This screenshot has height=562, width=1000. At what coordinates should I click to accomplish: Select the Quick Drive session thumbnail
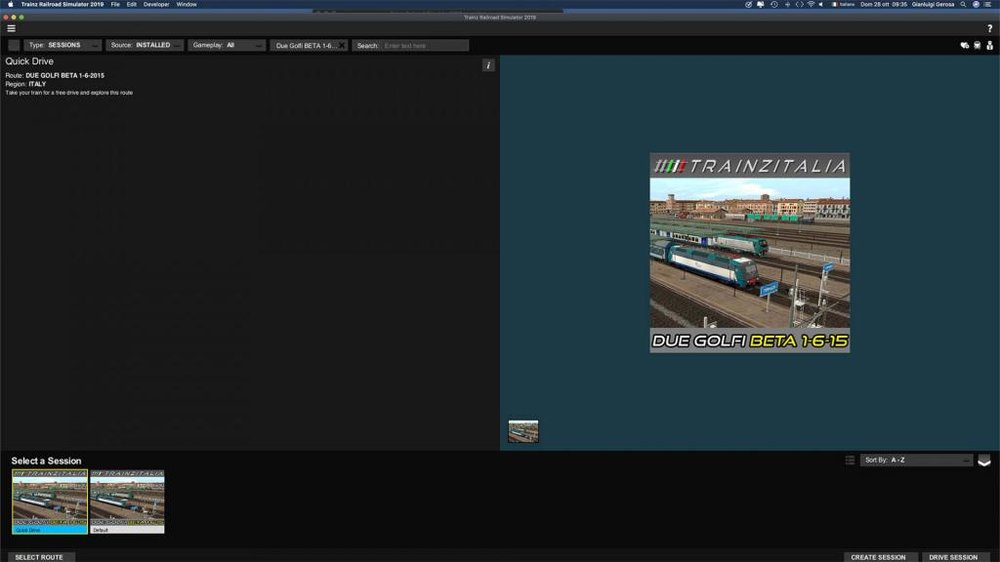click(50, 501)
